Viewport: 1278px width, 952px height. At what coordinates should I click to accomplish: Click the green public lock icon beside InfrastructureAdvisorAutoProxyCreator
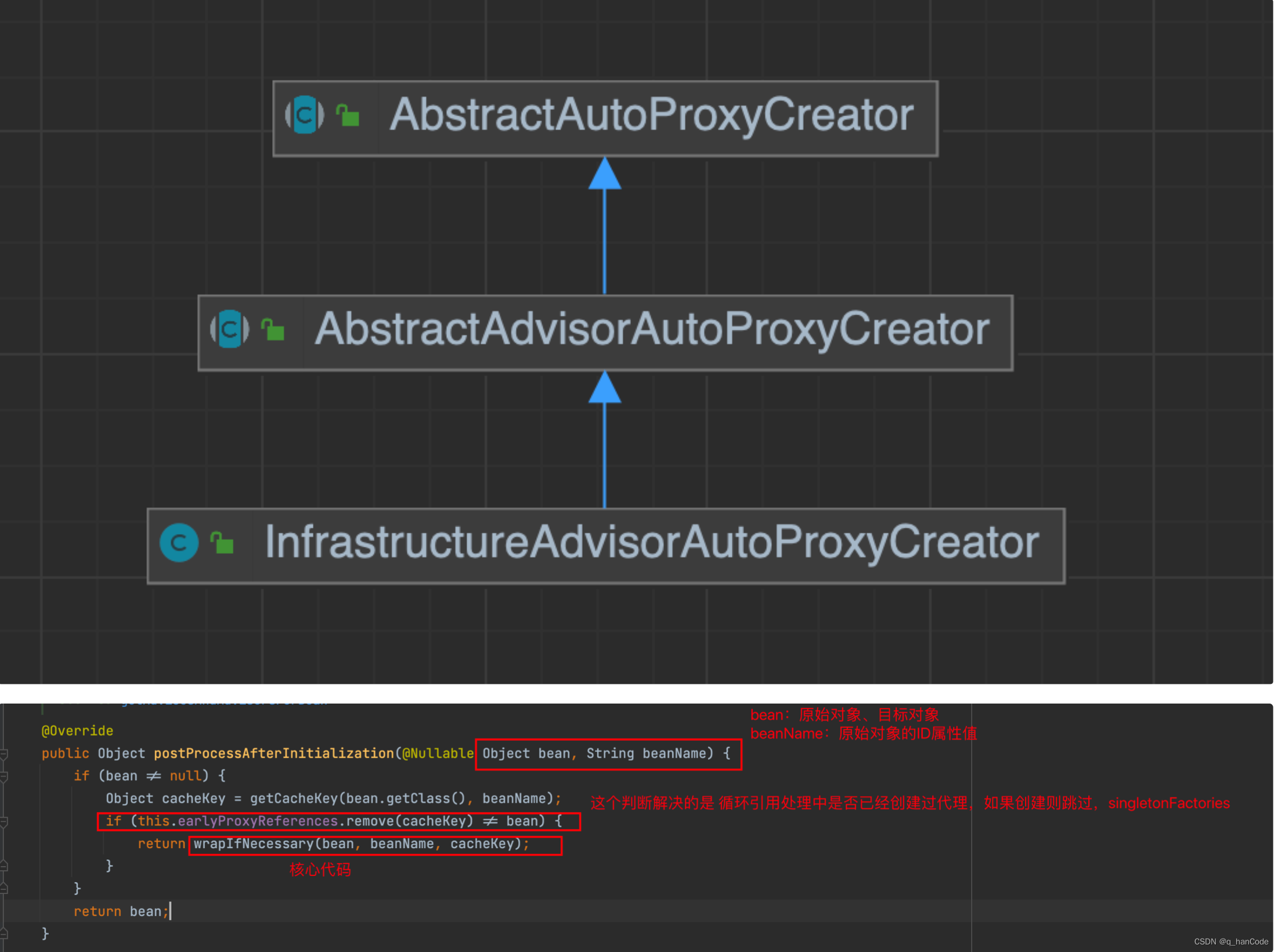222,543
